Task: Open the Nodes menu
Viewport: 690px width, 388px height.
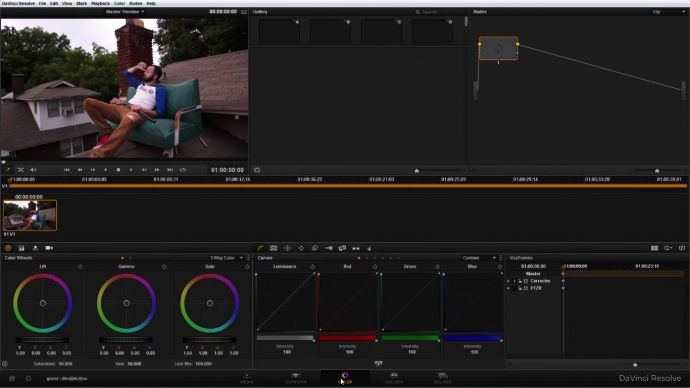Action: point(136,3)
